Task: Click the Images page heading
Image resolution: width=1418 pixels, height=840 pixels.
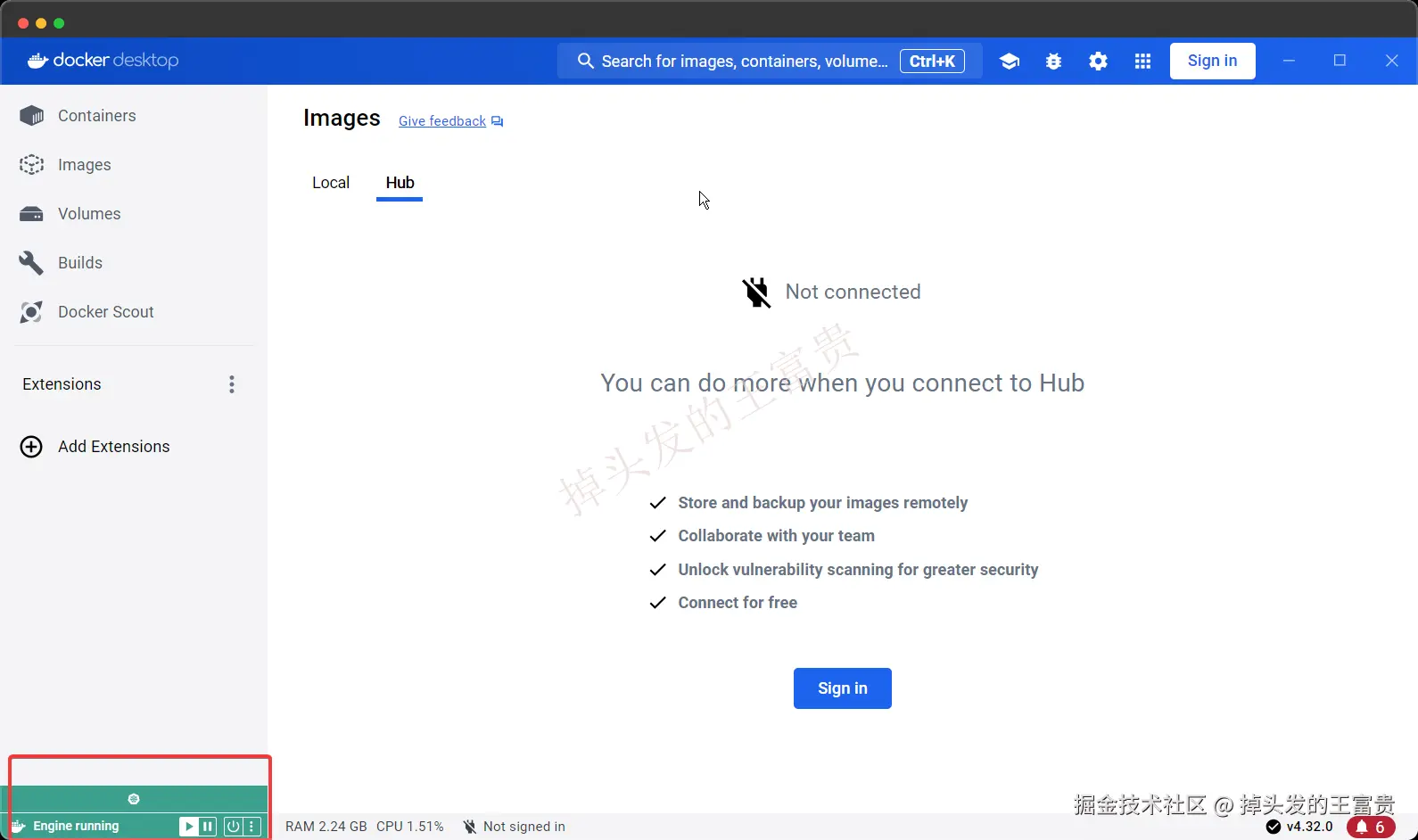Action: pos(342,119)
